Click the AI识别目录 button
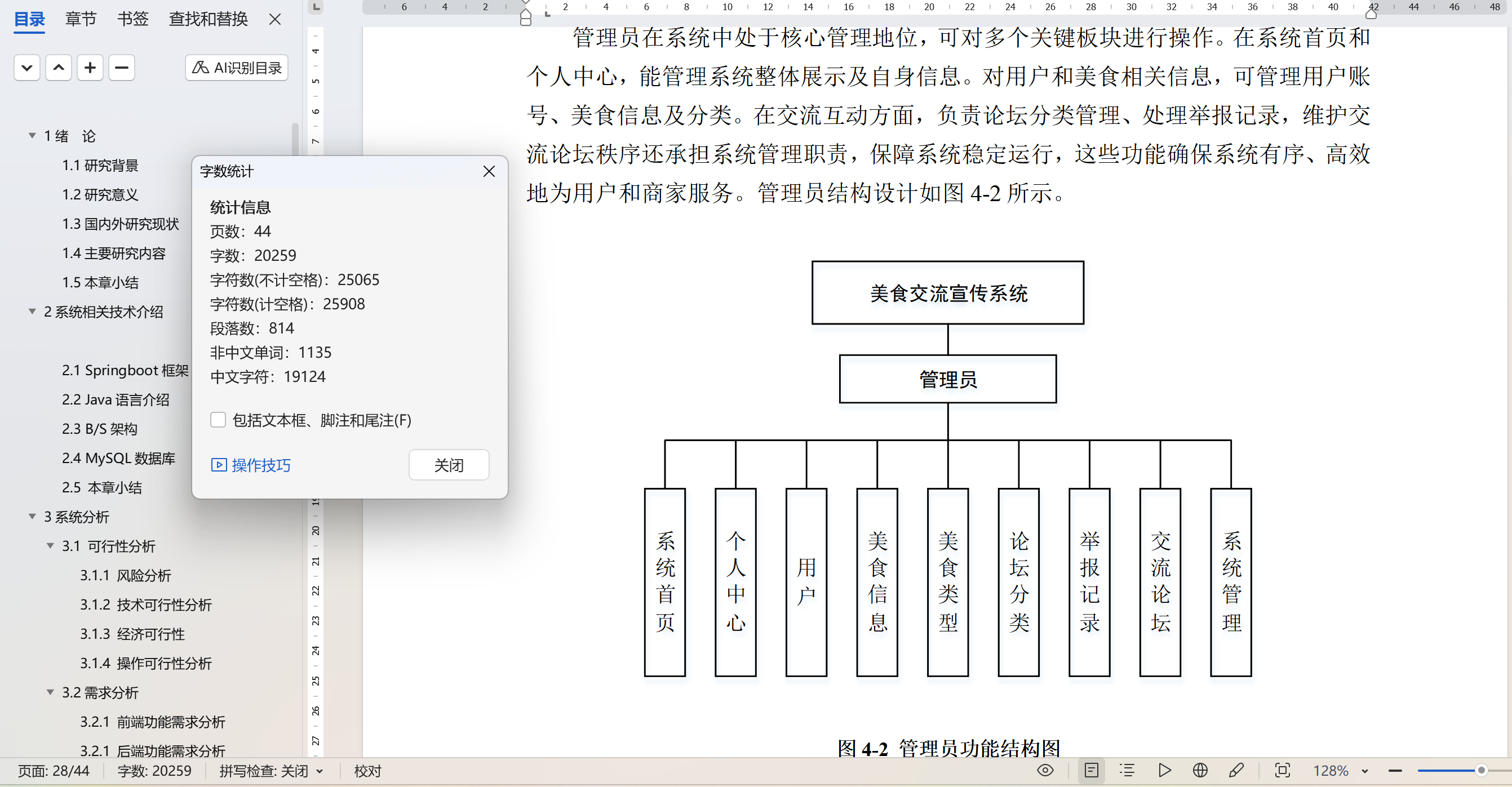The height and width of the screenshot is (787, 1512). pyautogui.click(x=237, y=68)
